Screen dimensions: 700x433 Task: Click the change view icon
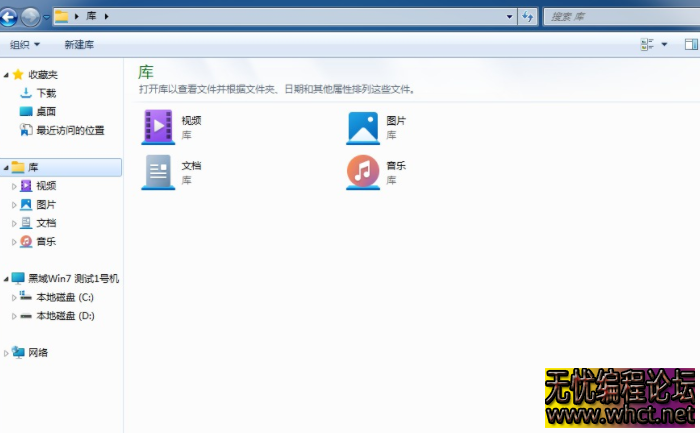point(646,45)
